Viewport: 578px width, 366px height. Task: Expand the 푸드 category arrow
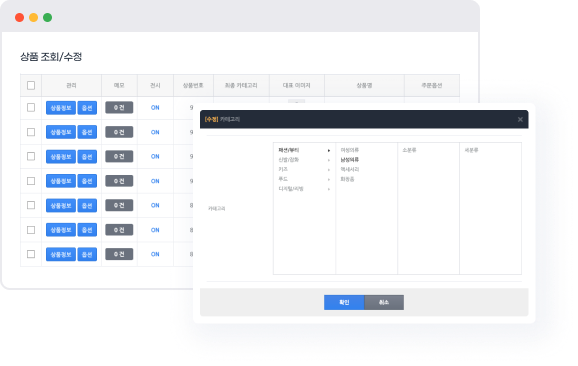pos(329,179)
